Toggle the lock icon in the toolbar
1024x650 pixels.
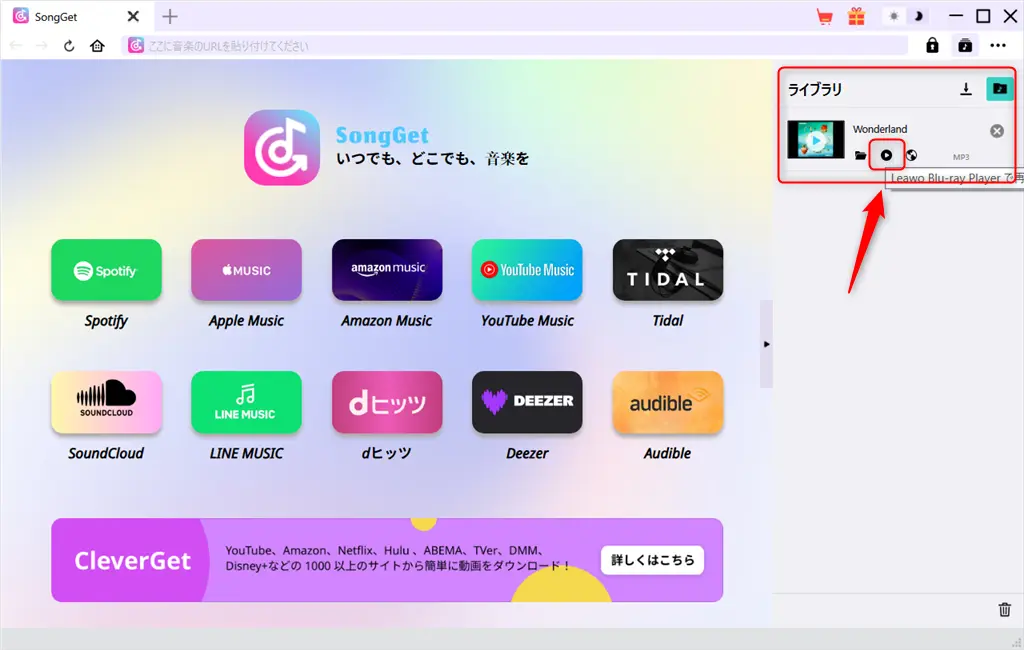click(x=931, y=45)
